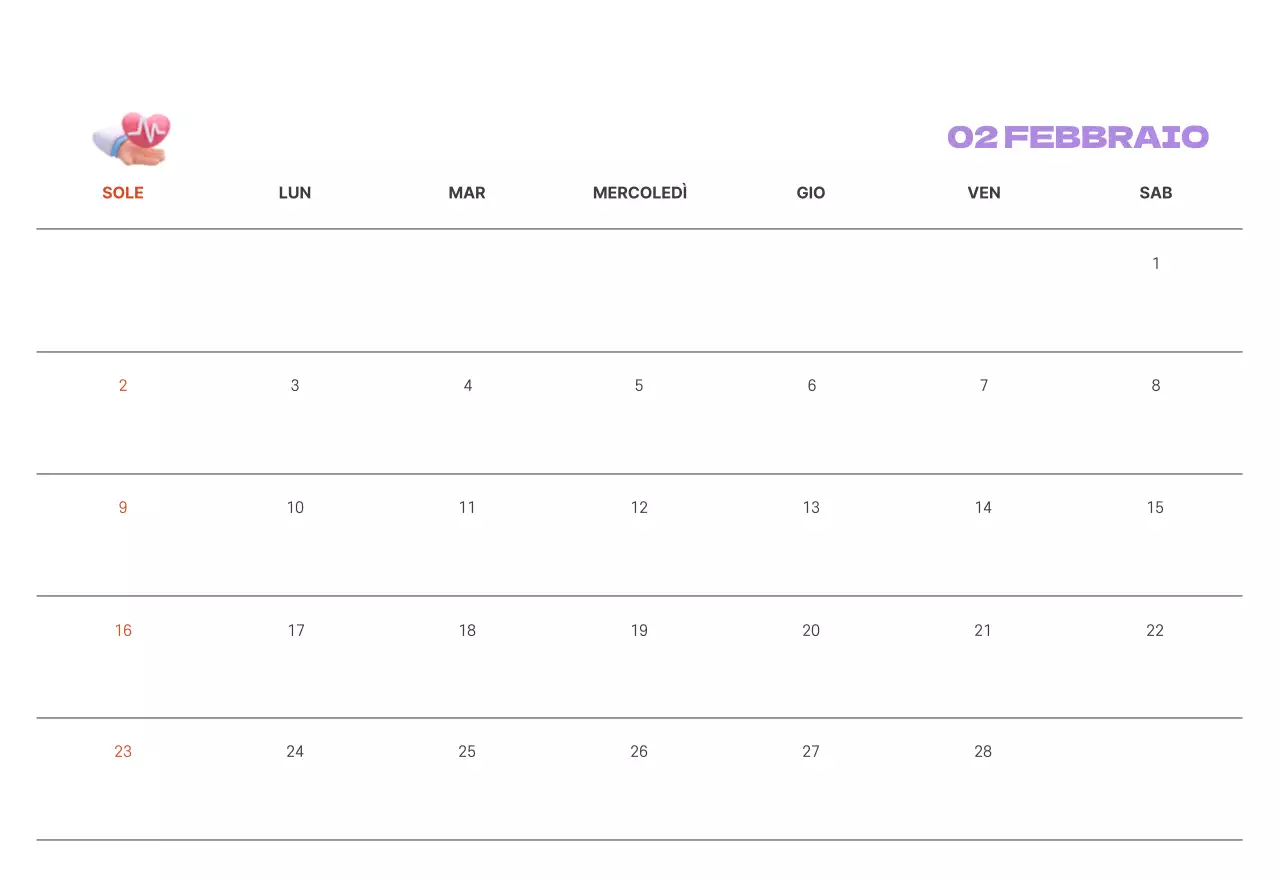Pick date 14 in the calendar
This screenshot has height=880, width=1280.
[983, 508]
